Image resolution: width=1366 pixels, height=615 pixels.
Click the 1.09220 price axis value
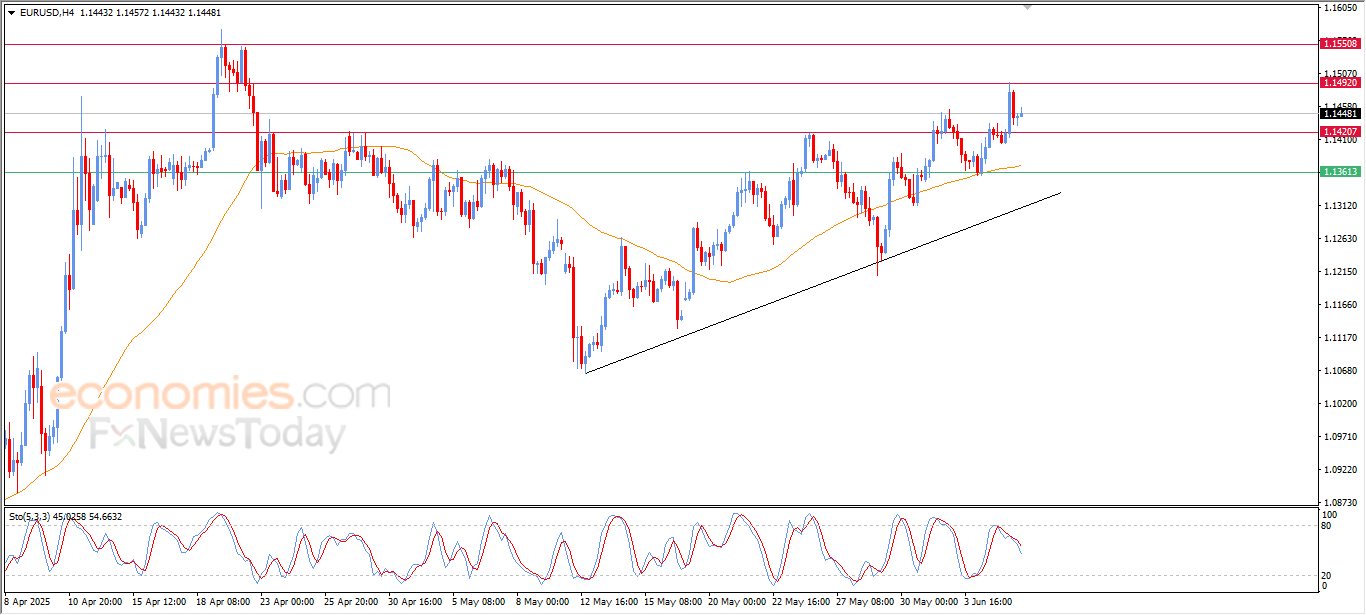1340,470
